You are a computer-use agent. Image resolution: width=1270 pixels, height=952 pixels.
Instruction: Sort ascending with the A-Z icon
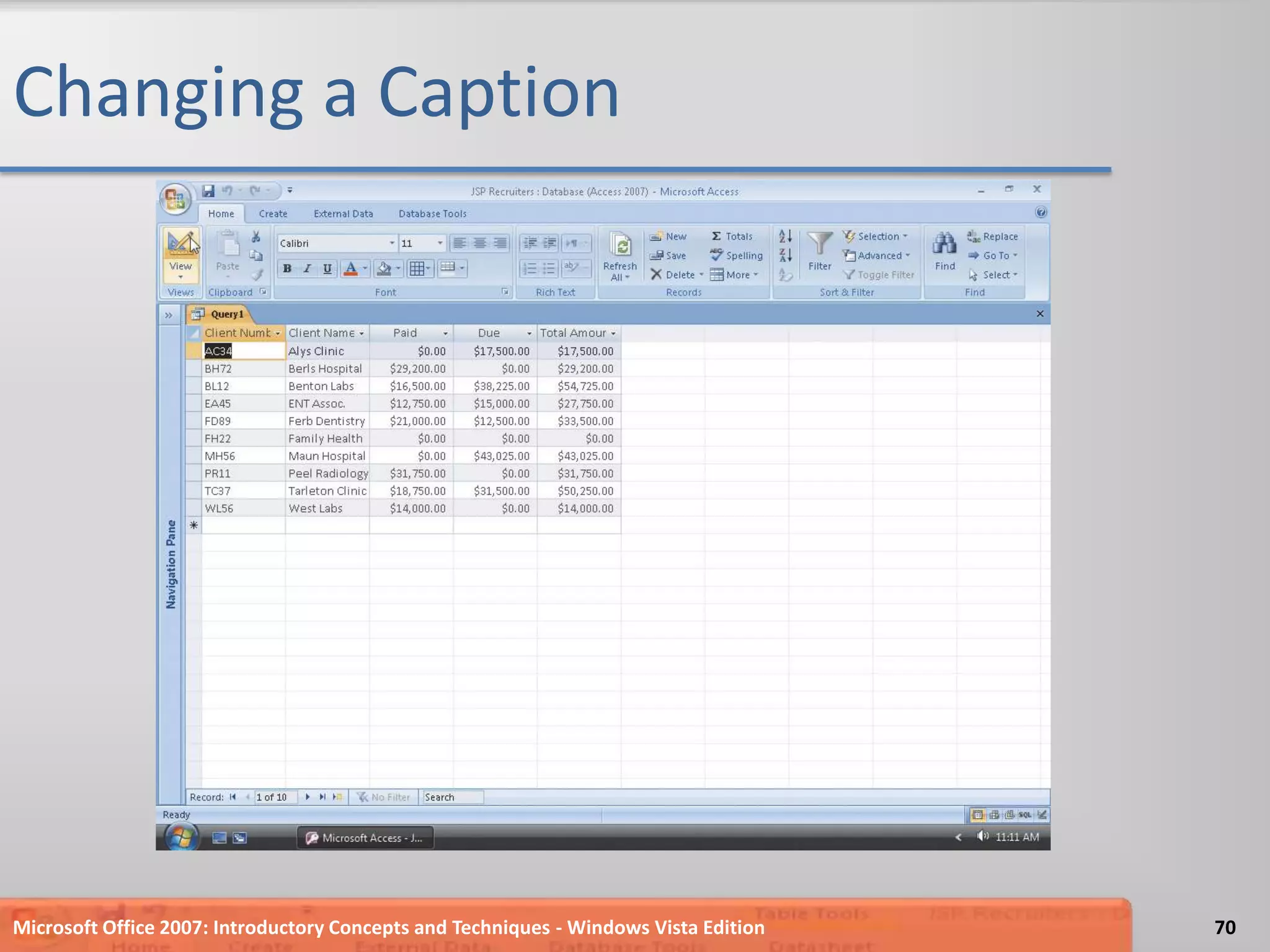(785, 236)
